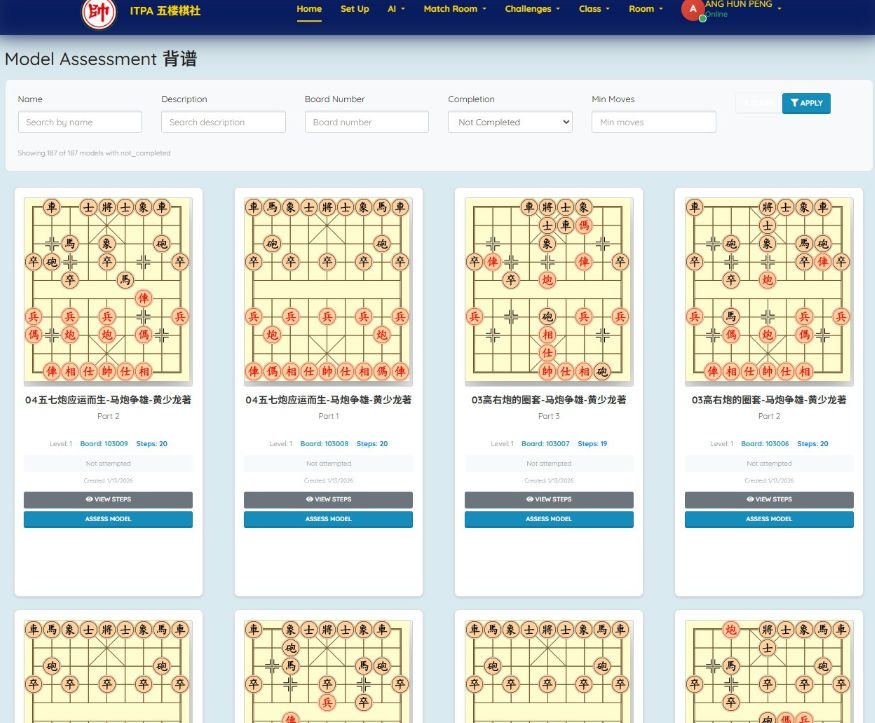Click the 'Board: 103007' label
The image size is (875, 723).
(x=545, y=444)
